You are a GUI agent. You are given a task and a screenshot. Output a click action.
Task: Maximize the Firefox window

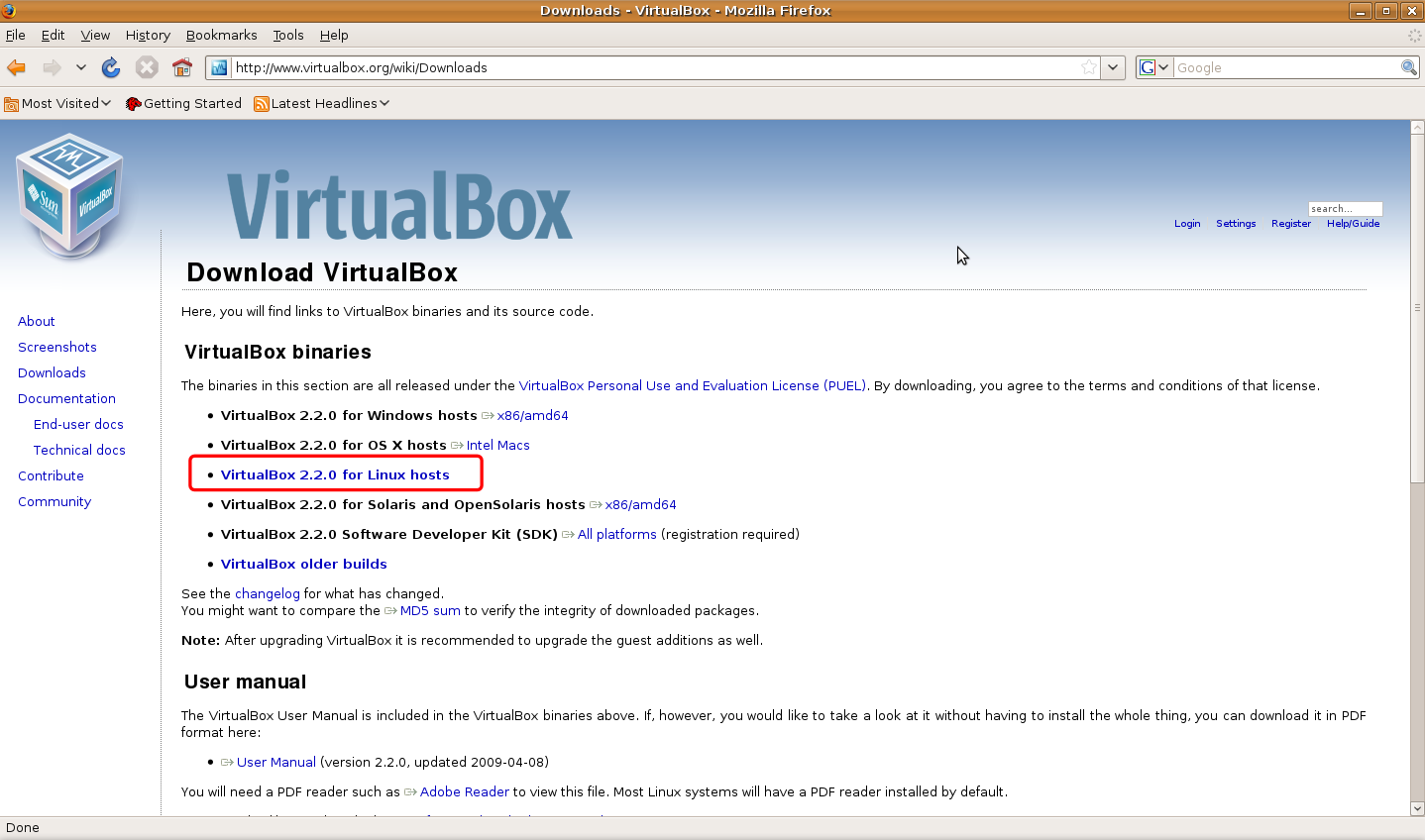coord(1386,11)
